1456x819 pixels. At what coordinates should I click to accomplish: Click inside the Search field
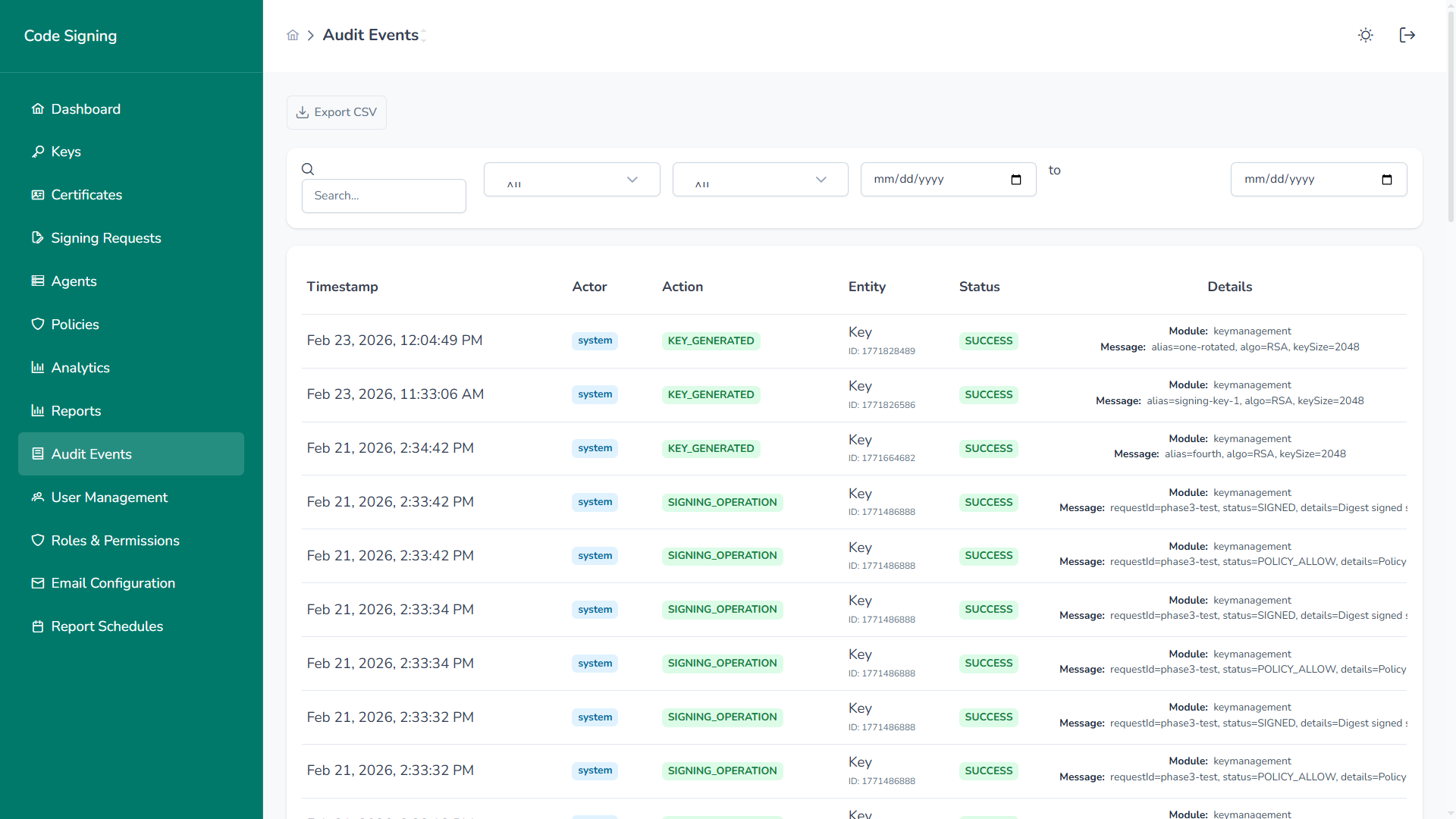pos(384,195)
